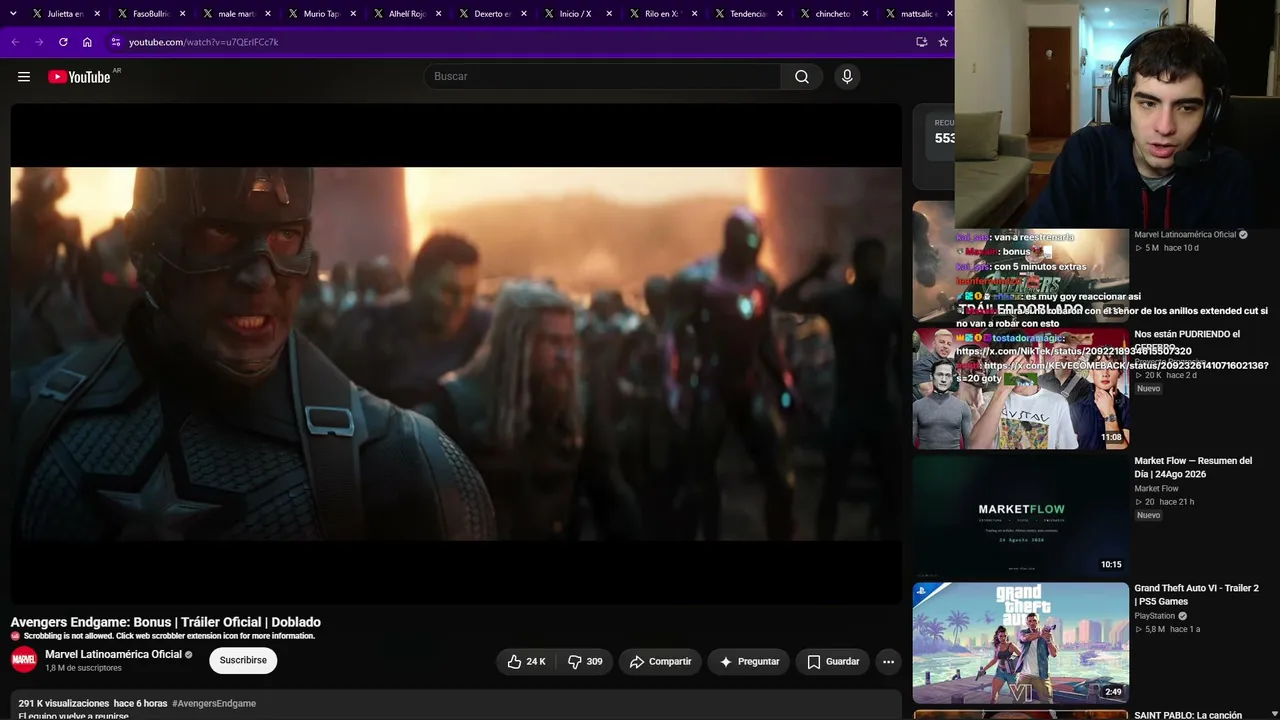Click the Suscribirse button
This screenshot has height=720, width=1280.
pos(243,660)
